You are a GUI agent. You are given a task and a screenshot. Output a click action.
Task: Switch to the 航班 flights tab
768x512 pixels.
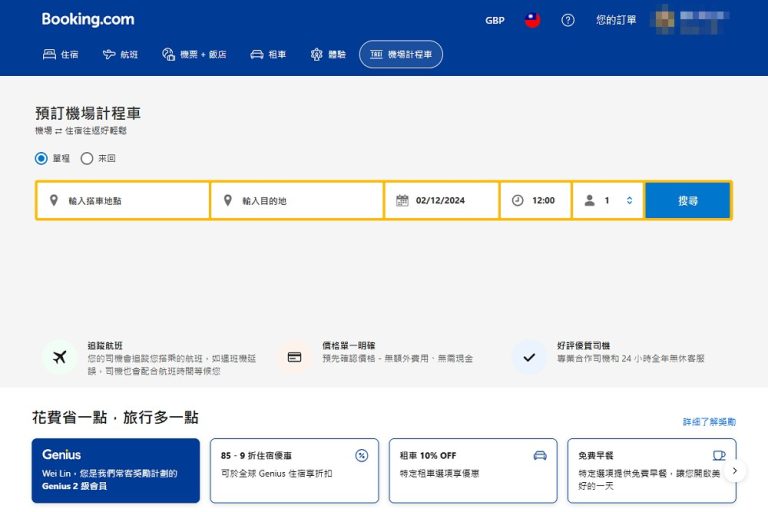(x=121, y=54)
